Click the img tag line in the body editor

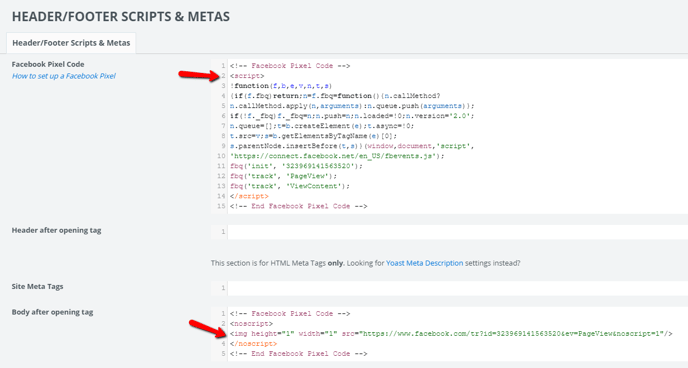click(x=451, y=334)
